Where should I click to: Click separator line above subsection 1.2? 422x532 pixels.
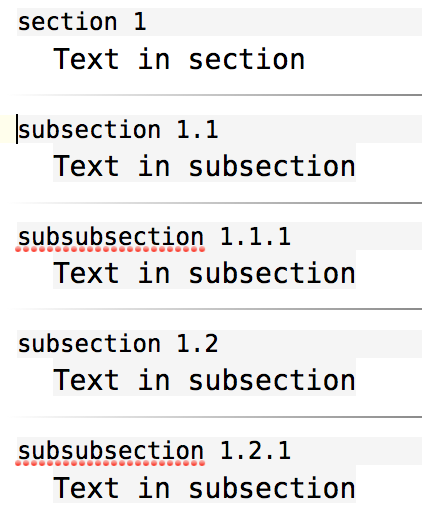(x=217, y=309)
